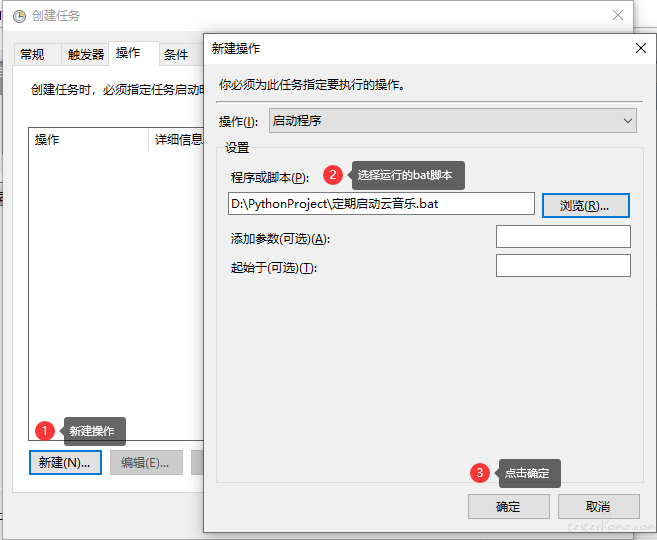This screenshot has width=657, height=540.
Task: Click the 操作(I): label
Action: click(x=238, y=121)
